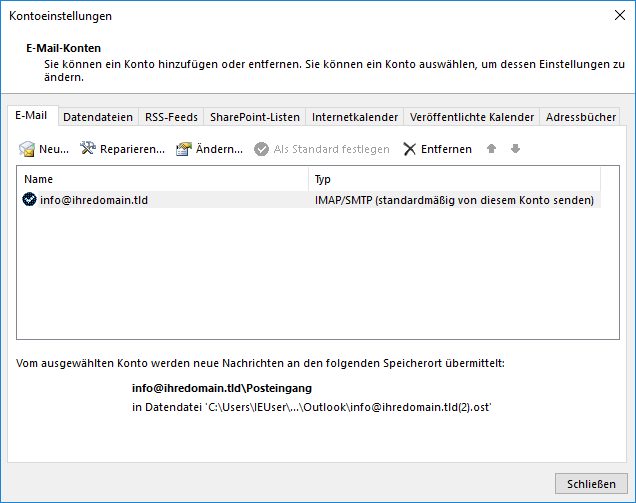
Task: Click the default account checkmark icon
Action: click(29, 200)
